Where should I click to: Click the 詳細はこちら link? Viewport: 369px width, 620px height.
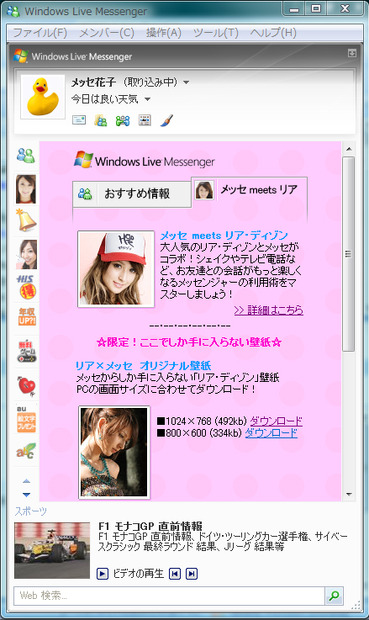click(269, 310)
